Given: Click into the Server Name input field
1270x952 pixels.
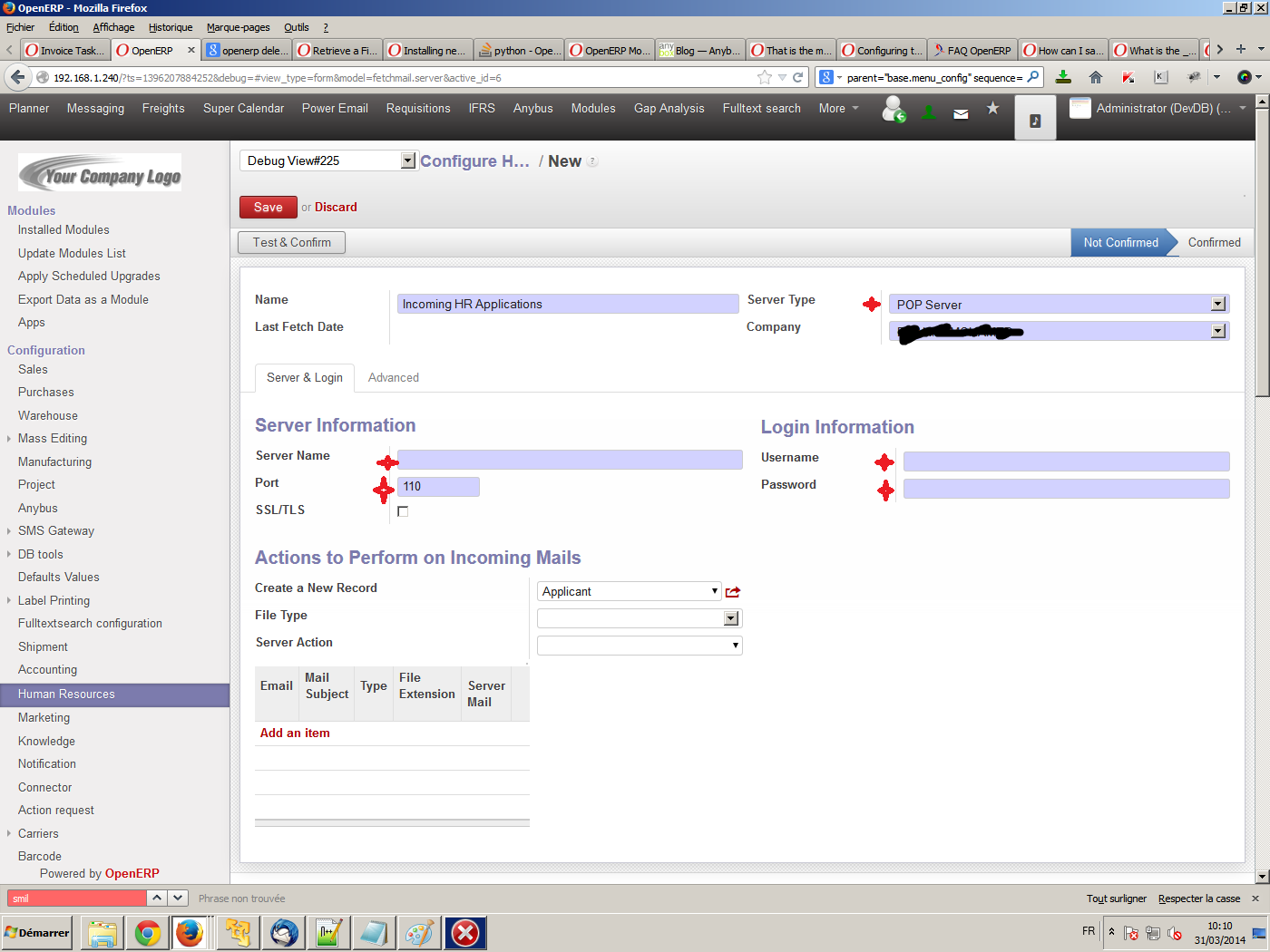Looking at the screenshot, I should 570,460.
